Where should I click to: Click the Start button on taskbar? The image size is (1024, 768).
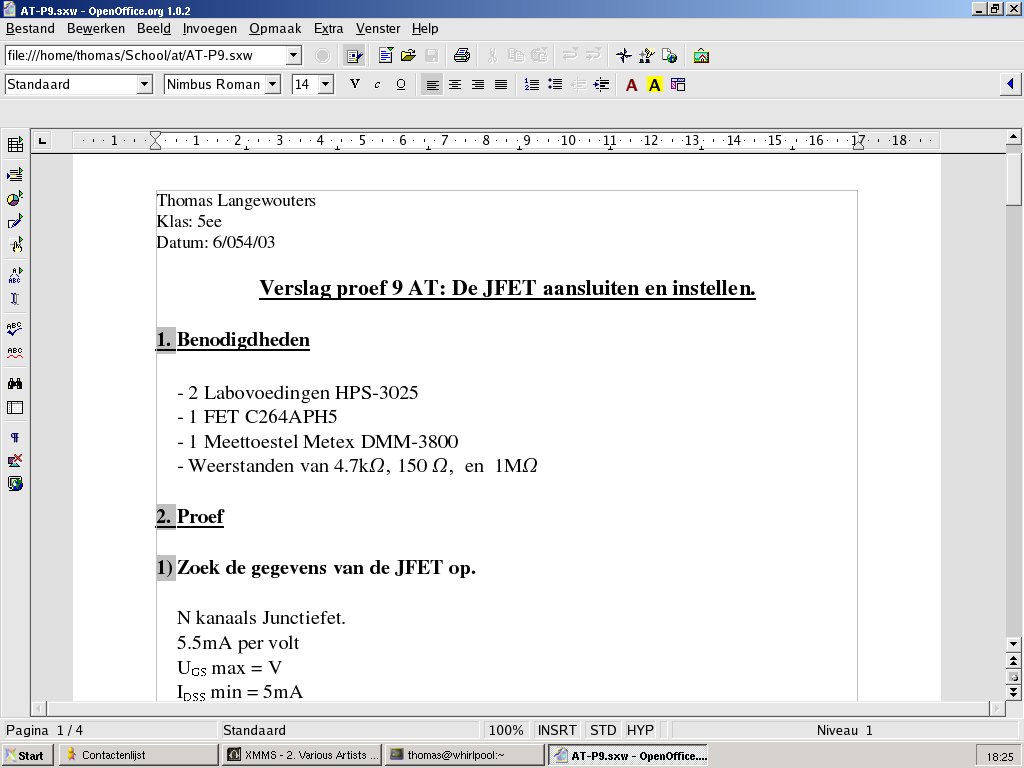point(27,756)
